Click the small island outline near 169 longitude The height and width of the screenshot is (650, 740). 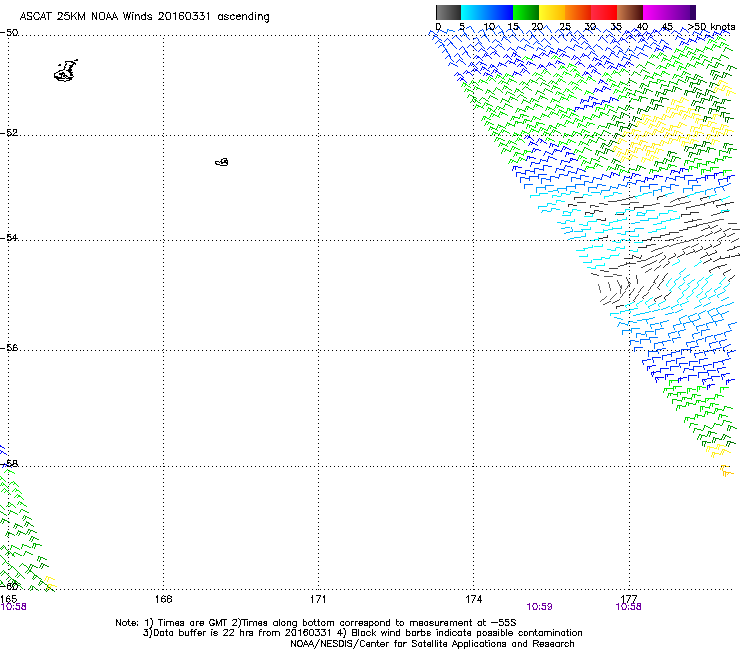(x=222, y=162)
